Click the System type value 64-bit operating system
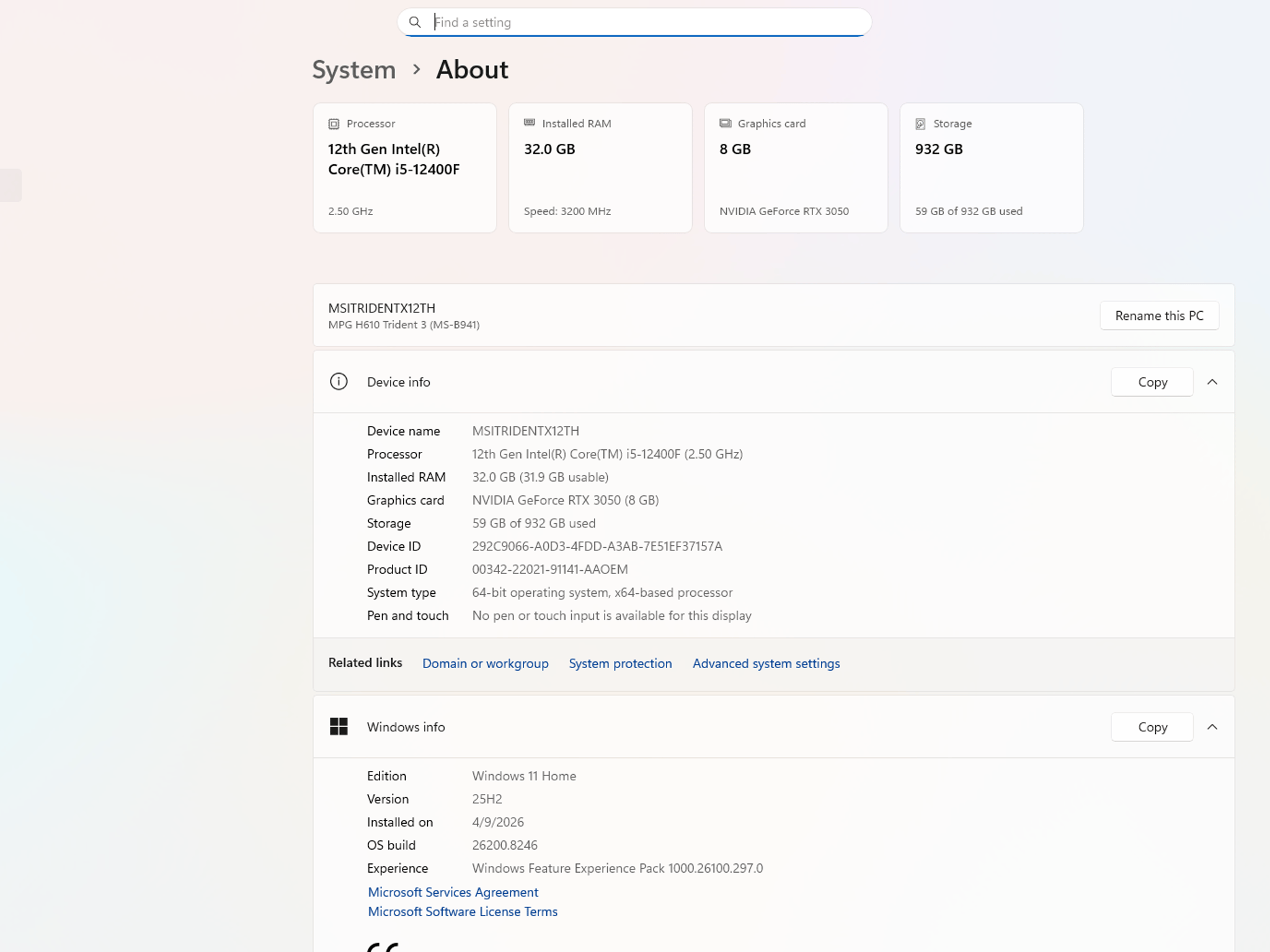Viewport: 1270px width, 952px height. pos(602,593)
